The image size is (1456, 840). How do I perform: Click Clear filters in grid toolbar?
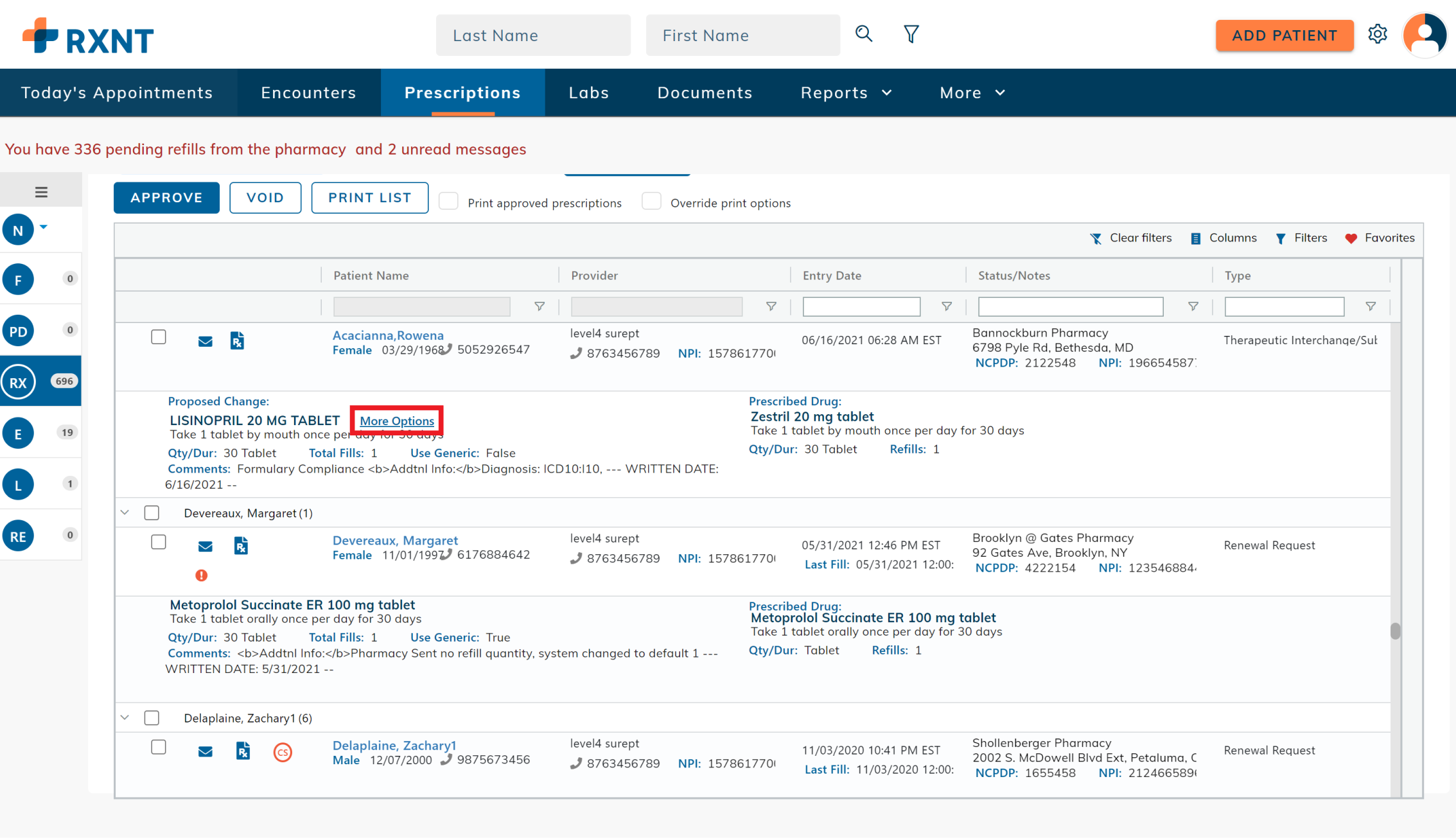[1130, 238]
